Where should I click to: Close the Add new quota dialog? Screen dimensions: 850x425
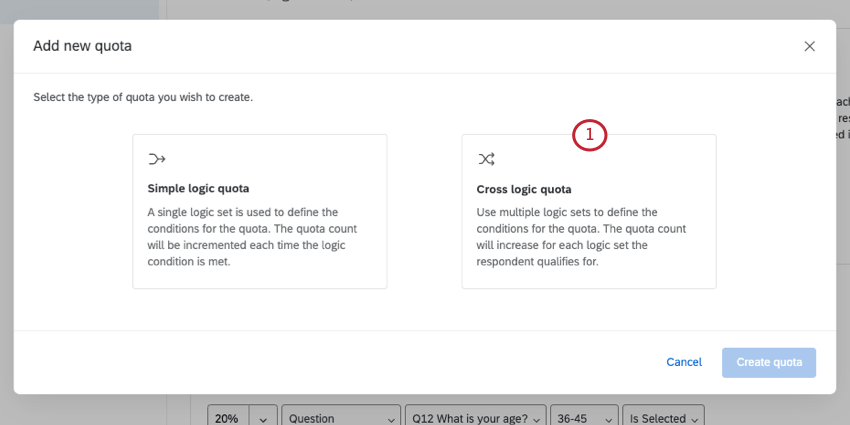[x=809, y=46]
